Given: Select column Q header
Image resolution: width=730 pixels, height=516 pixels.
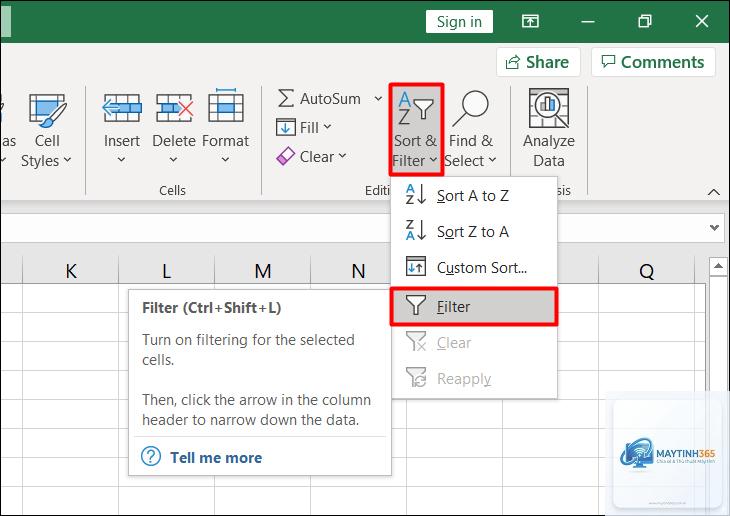Looking at the screenshot, I should 646,271.
